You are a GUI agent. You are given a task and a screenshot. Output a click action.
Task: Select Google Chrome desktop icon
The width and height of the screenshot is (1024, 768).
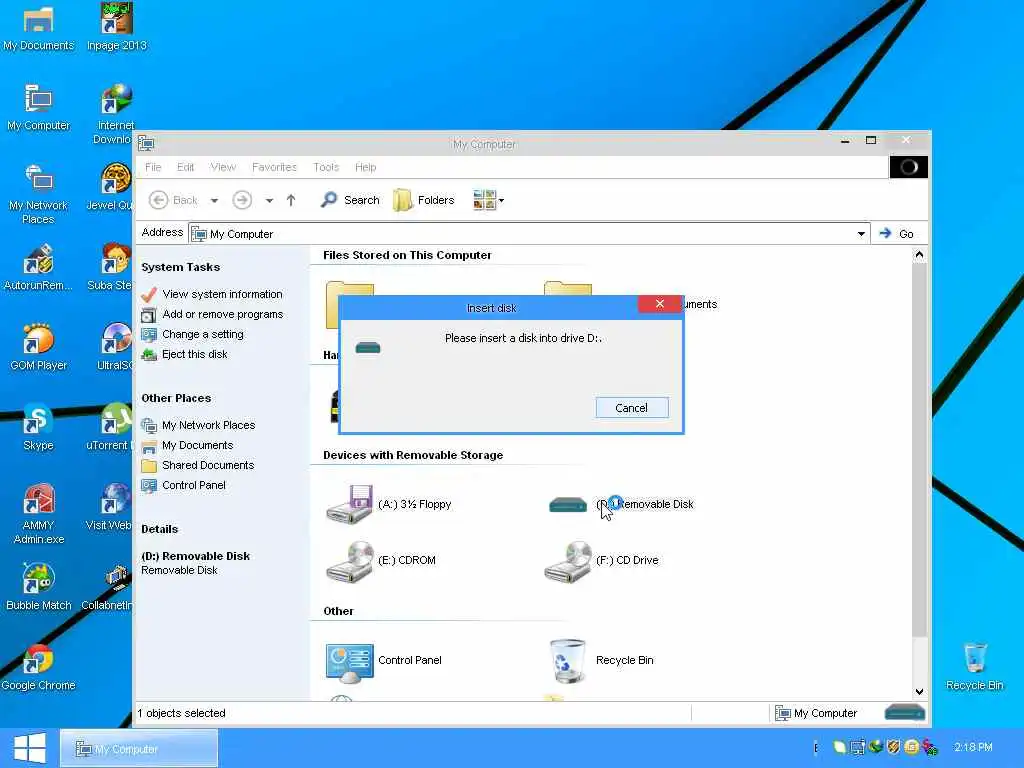tap(39, 667)
